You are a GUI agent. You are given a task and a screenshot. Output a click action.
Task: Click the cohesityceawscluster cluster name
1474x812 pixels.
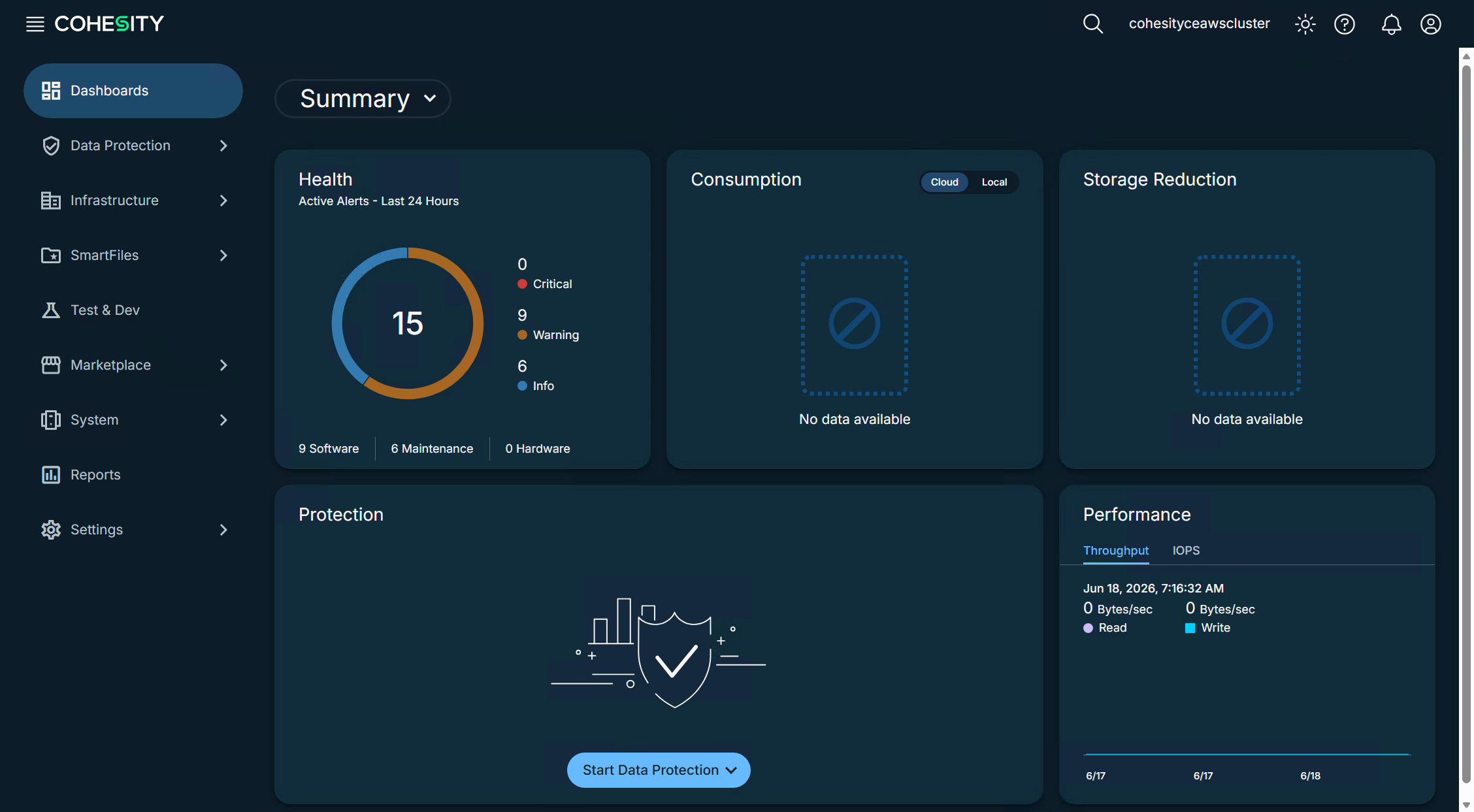tap(1200, 24)
